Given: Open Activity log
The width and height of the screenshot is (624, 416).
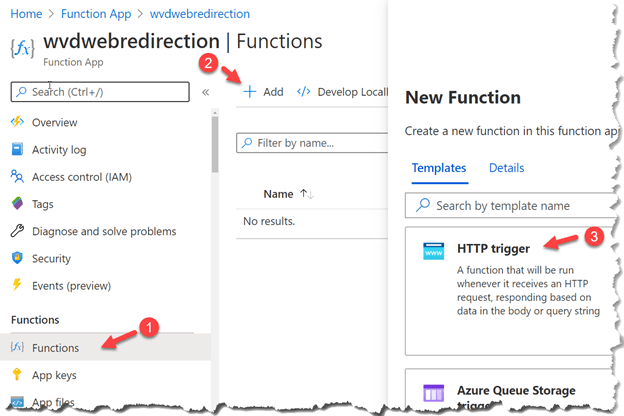Looking at the screenshot, I should [x=59, y=150].
